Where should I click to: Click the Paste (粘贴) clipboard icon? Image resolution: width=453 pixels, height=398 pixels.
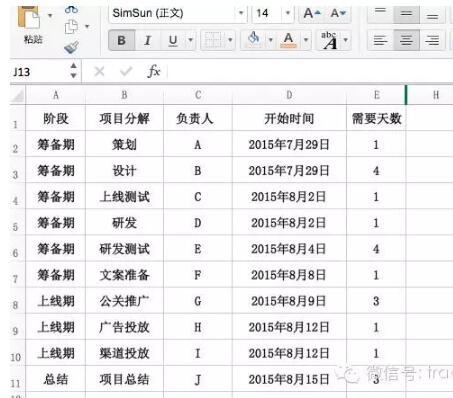point(29,18)
